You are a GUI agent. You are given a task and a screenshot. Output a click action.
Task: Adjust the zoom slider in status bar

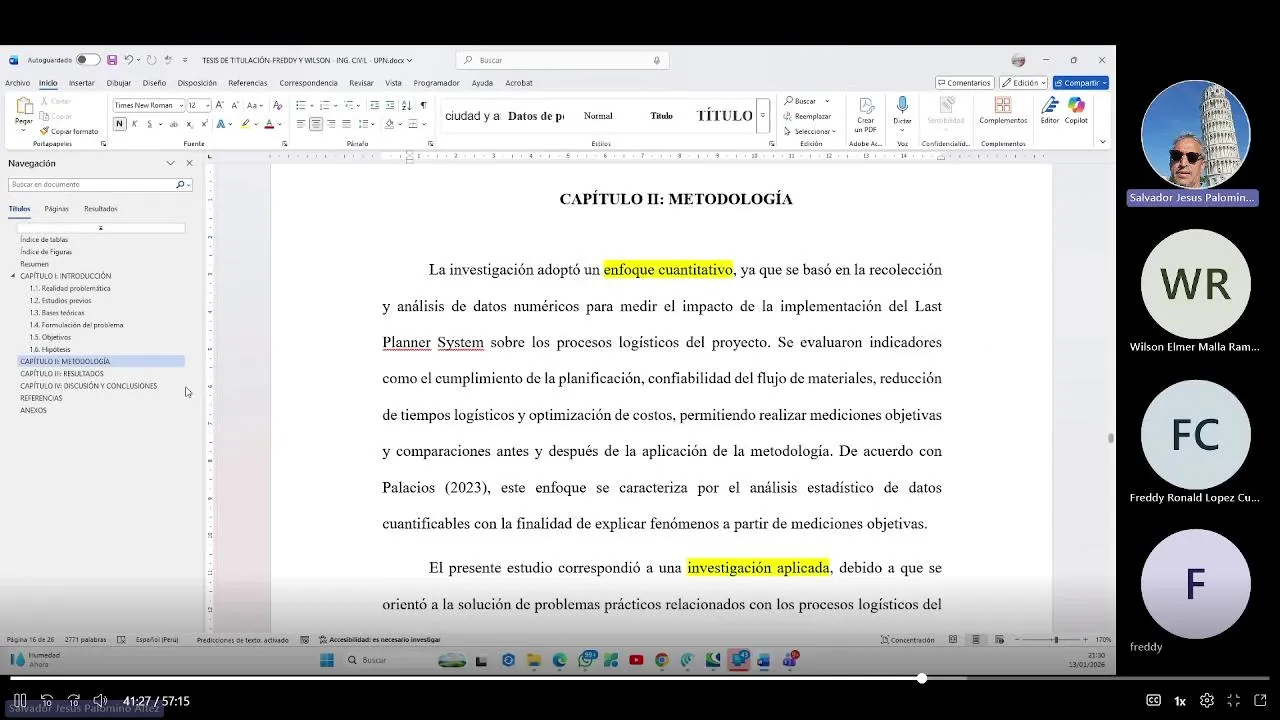tap(1055, 640)
